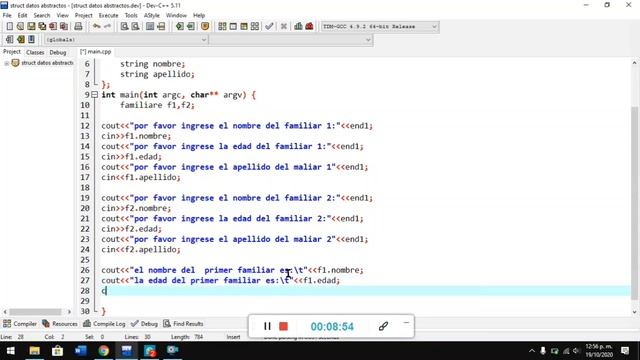This screenshot has width=640, height=360.
Task: Click the Profile Analysis chart icon
Action: pos(298,27)
